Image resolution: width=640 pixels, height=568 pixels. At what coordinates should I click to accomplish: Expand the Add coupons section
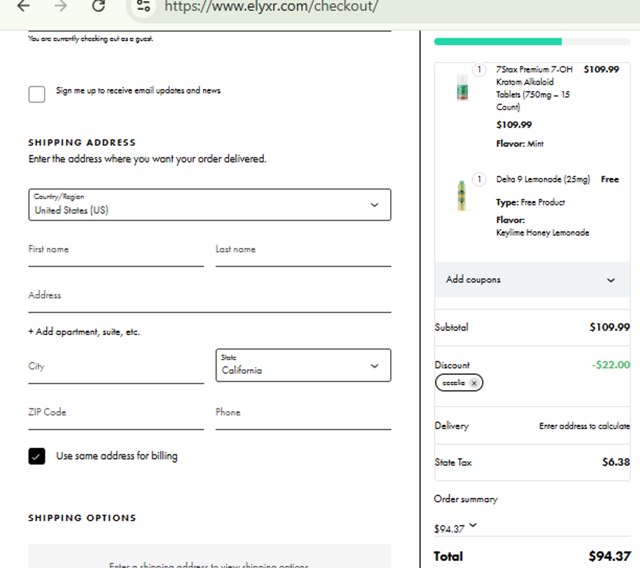(532, 280)
